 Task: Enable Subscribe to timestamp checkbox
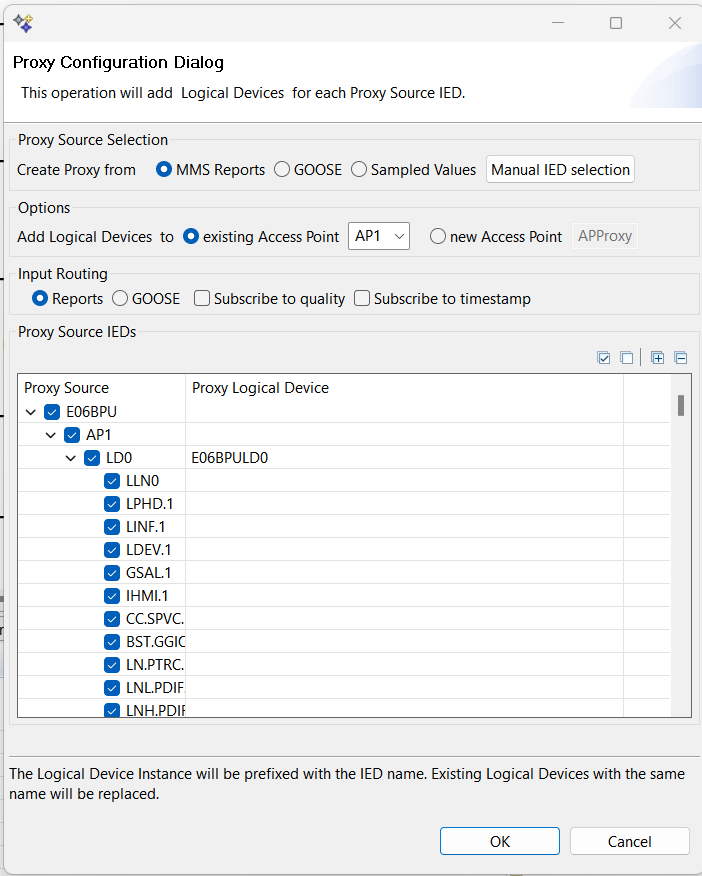point(362,298)
